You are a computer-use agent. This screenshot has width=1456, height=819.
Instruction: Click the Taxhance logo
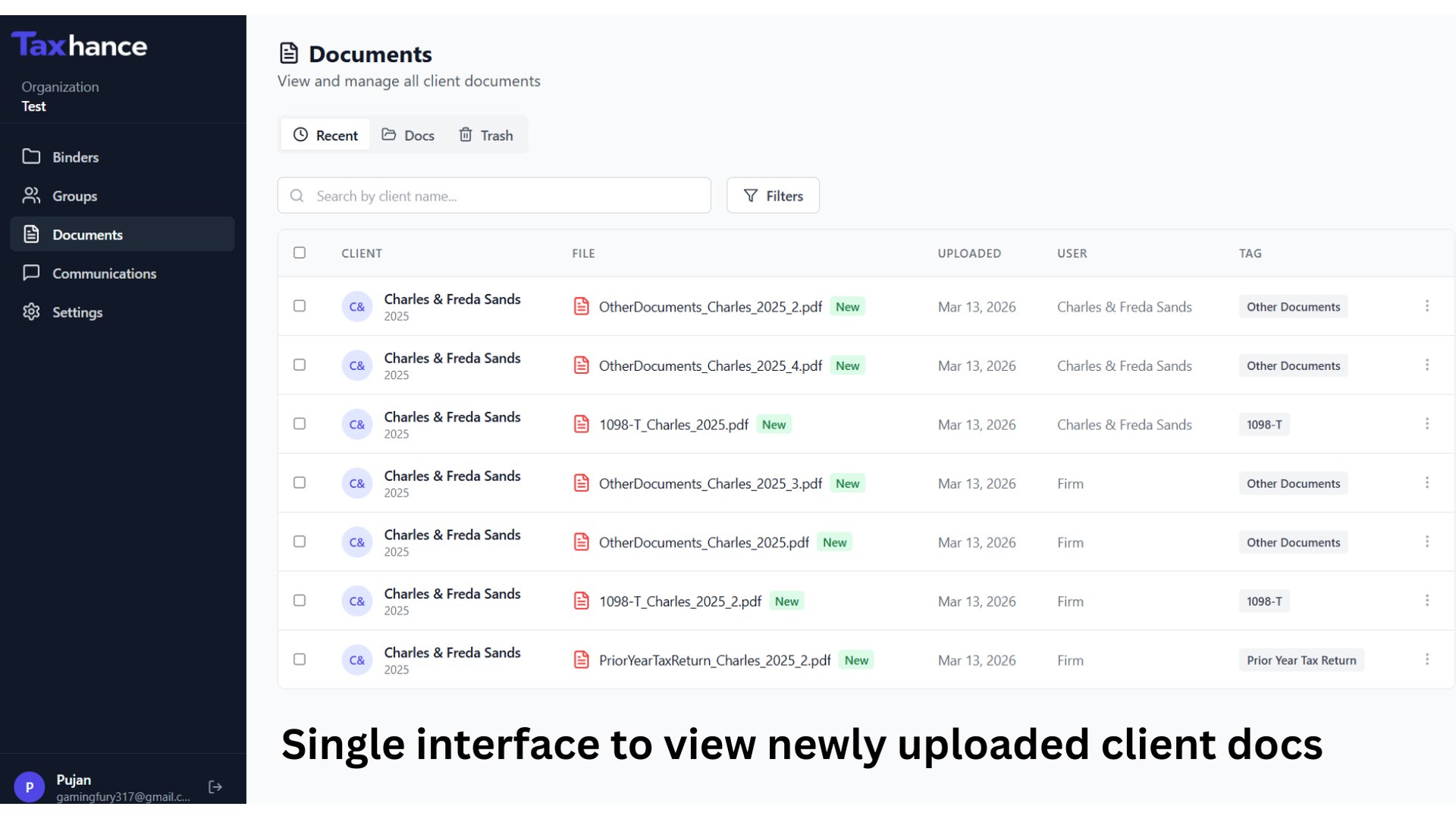click(80, 45)
